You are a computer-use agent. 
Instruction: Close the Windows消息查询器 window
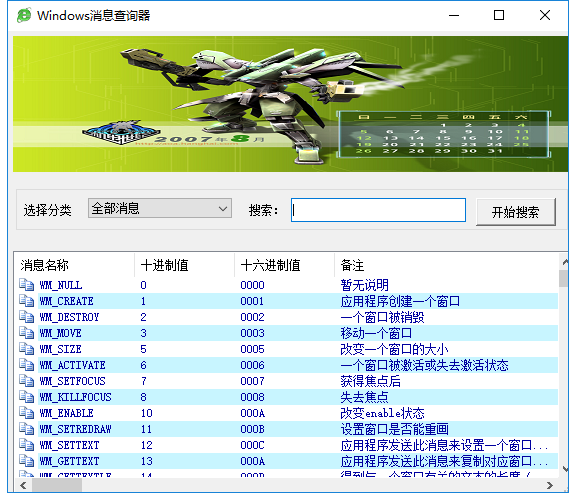click(x=545, y=15)
